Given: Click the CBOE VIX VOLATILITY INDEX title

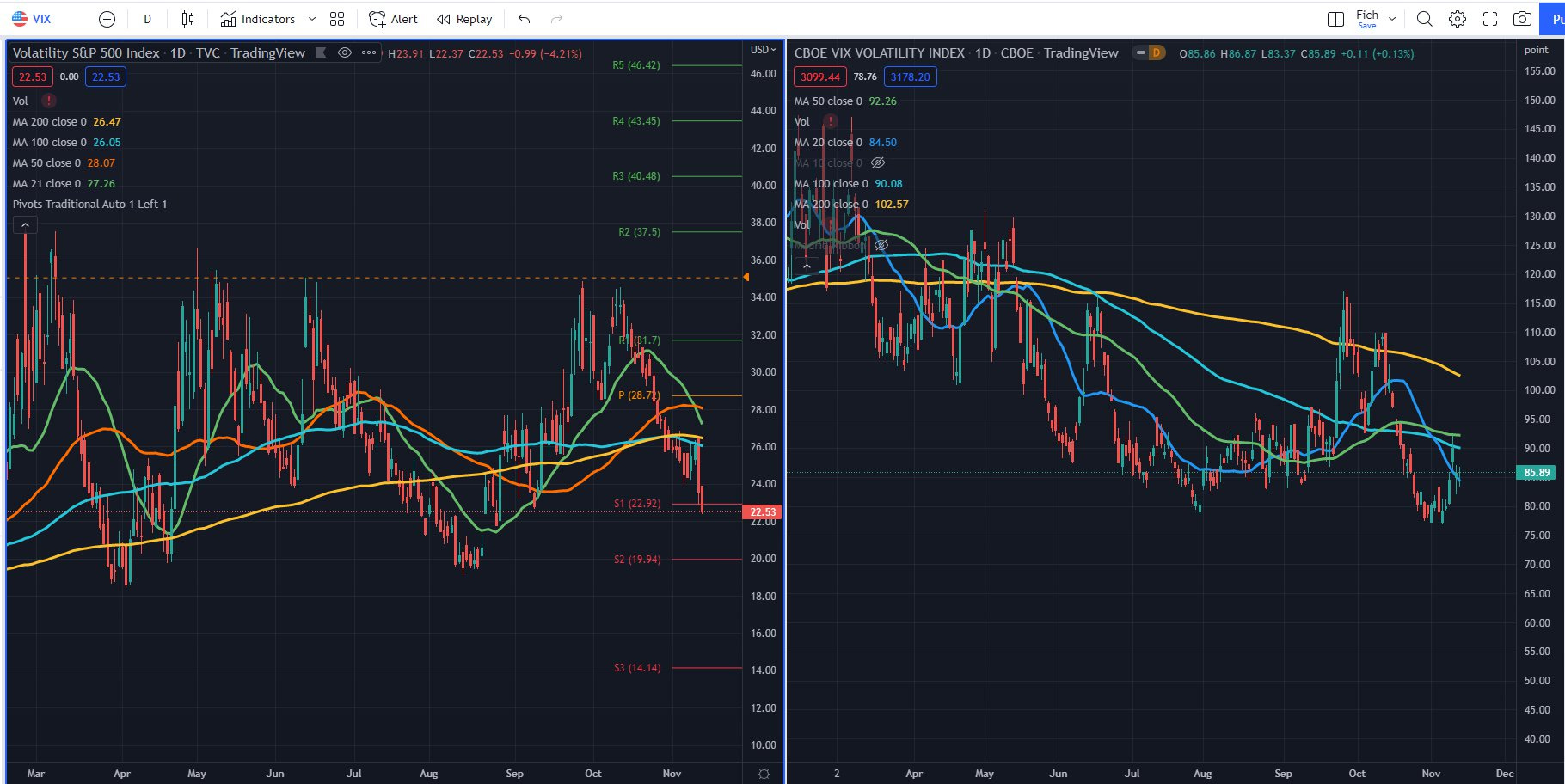Looking at the screenshot, I should click(x=879, y=52).
